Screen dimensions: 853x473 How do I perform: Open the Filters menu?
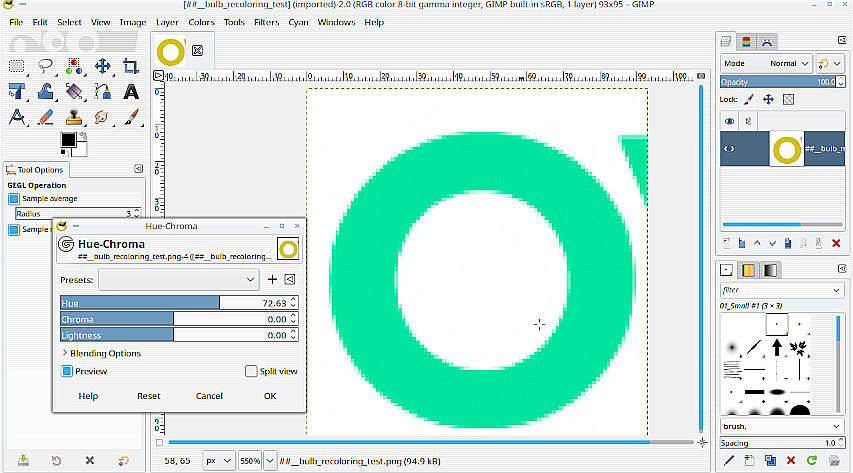(266, 22)
